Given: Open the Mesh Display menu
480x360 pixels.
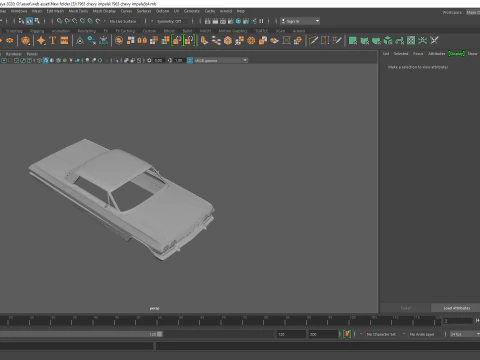Looking at the screenshot, I should tap(104, 11).
